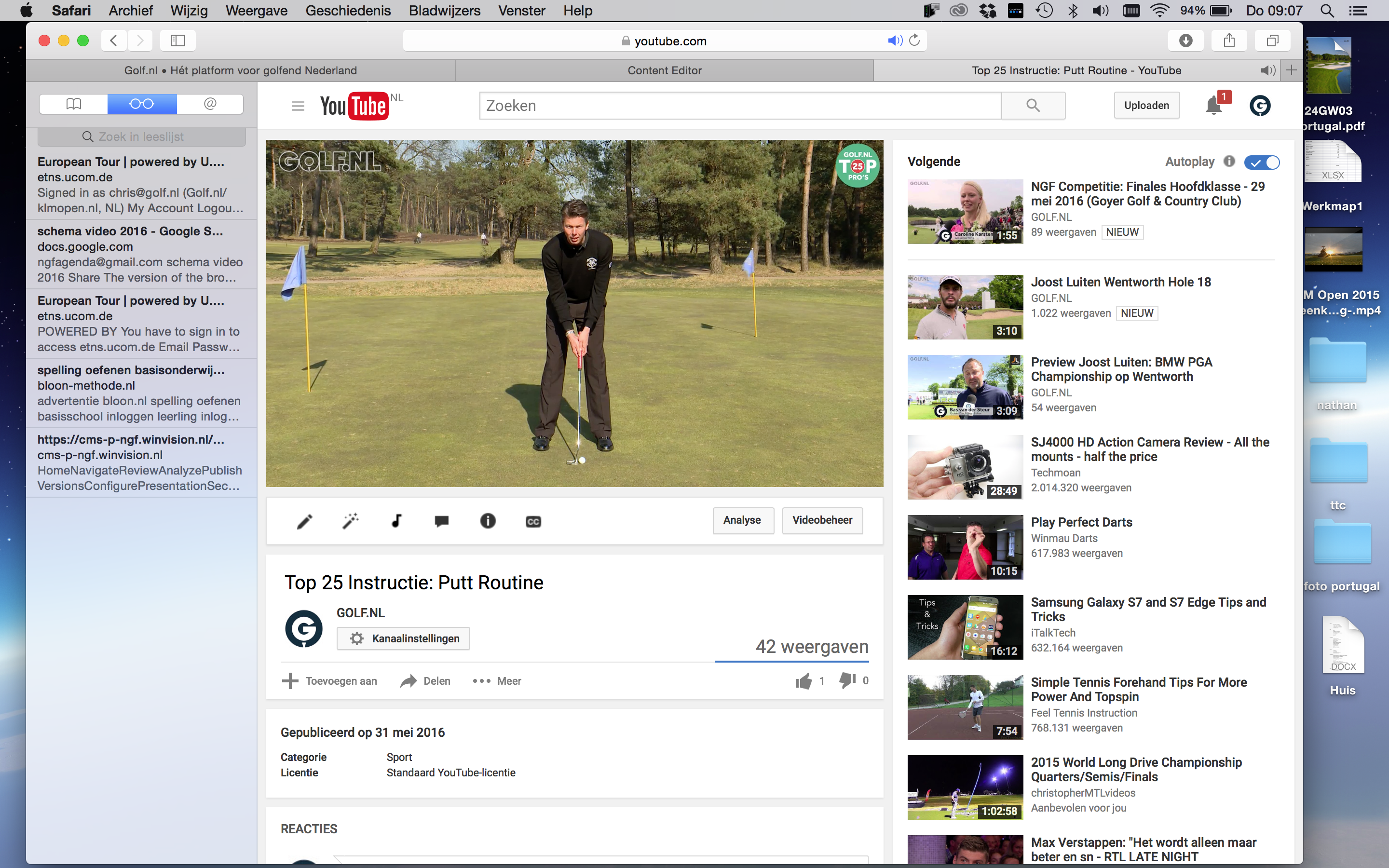Open Spotlight search in menu bar
This screenshot has width=1389, height=868.
[1326, 10]
